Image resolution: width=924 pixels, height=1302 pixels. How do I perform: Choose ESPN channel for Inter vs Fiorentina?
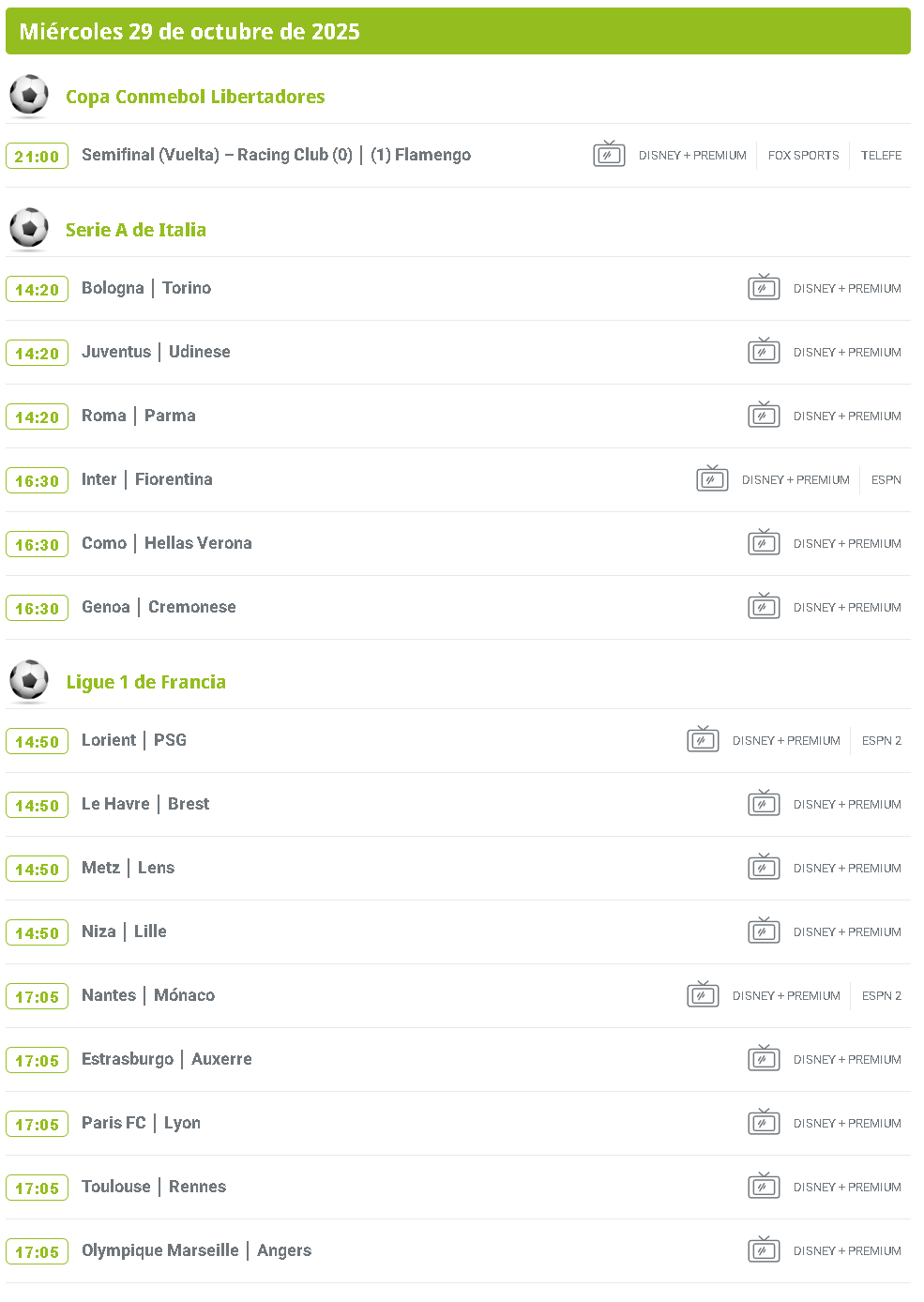tap(886, 480)
